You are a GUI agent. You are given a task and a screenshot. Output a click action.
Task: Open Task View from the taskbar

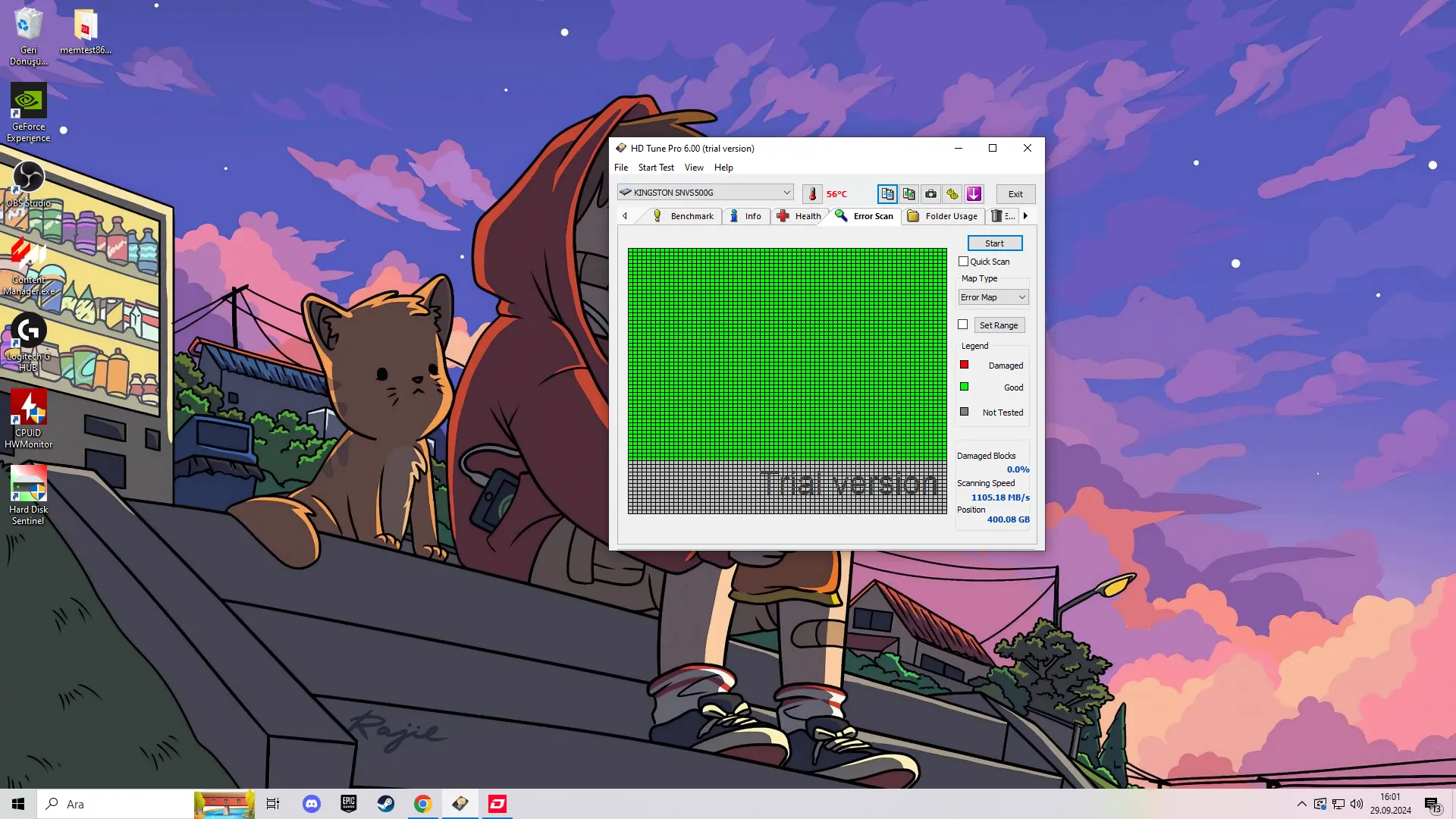(x=273, y=804)
